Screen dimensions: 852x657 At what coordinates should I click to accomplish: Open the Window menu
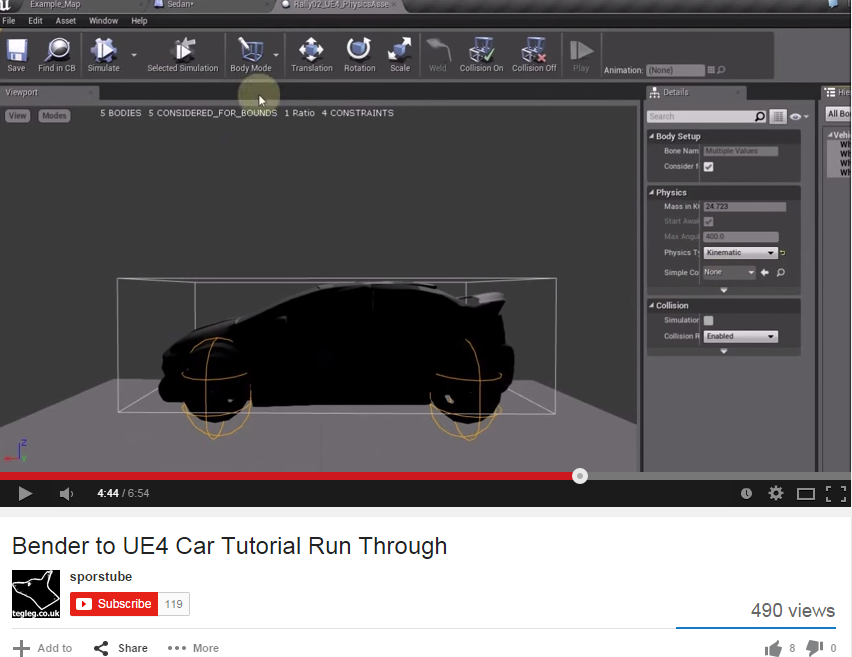(103, 21)
